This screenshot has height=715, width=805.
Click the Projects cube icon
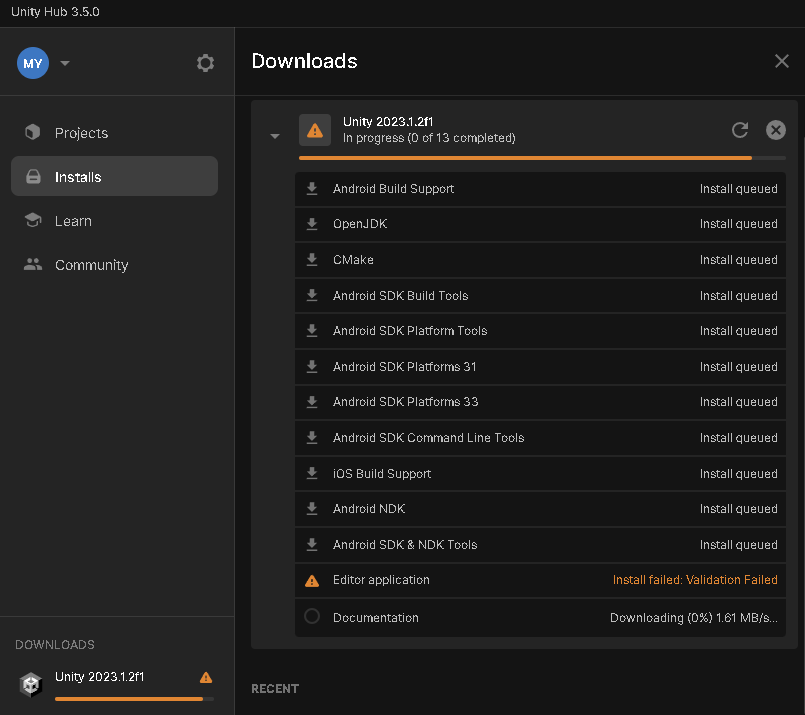click(33, 132)
